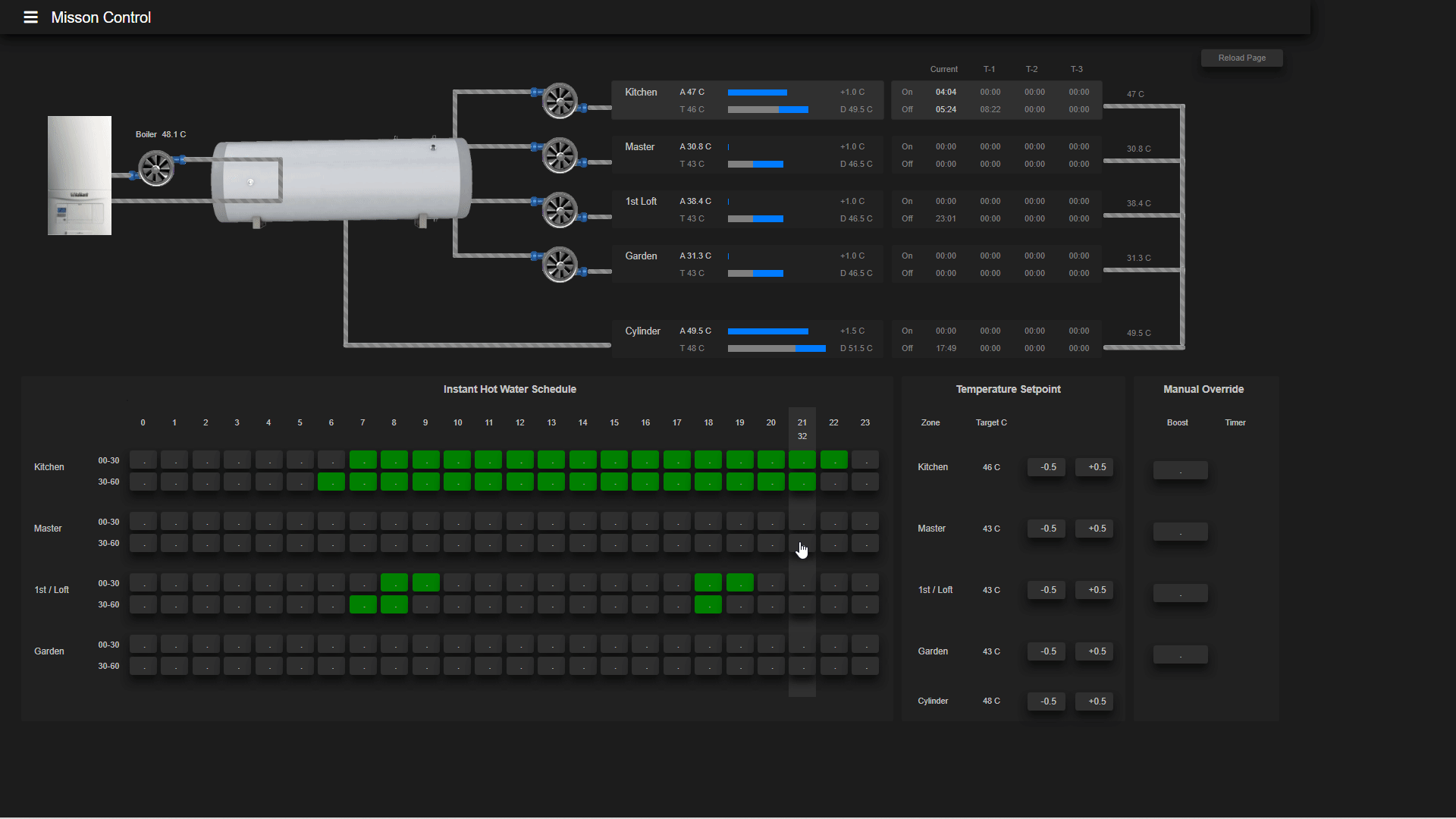Screen dimensions: 1456x819
Task: Click the Kitchen actual temperature bar
Action: point(758,93)
